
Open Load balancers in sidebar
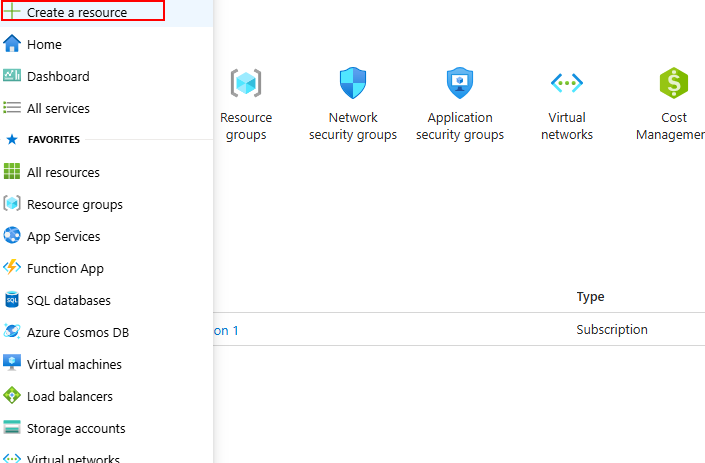pos(70,396)
